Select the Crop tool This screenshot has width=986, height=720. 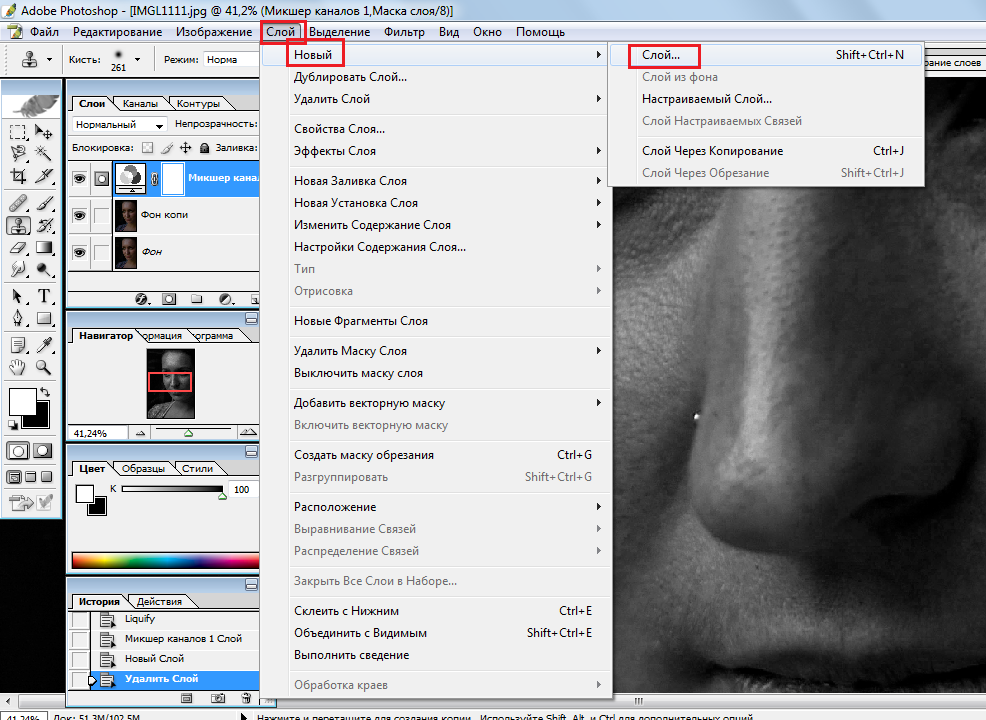click(18, 176)
